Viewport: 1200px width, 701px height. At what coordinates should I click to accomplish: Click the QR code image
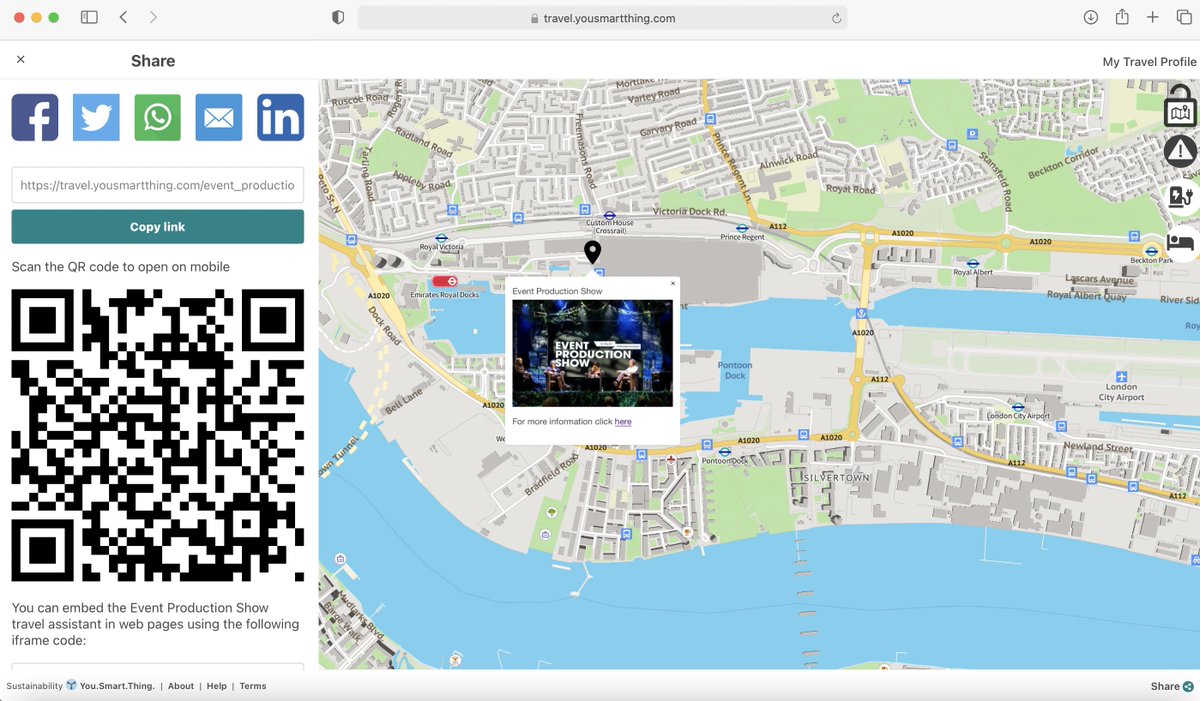[158, 435]
